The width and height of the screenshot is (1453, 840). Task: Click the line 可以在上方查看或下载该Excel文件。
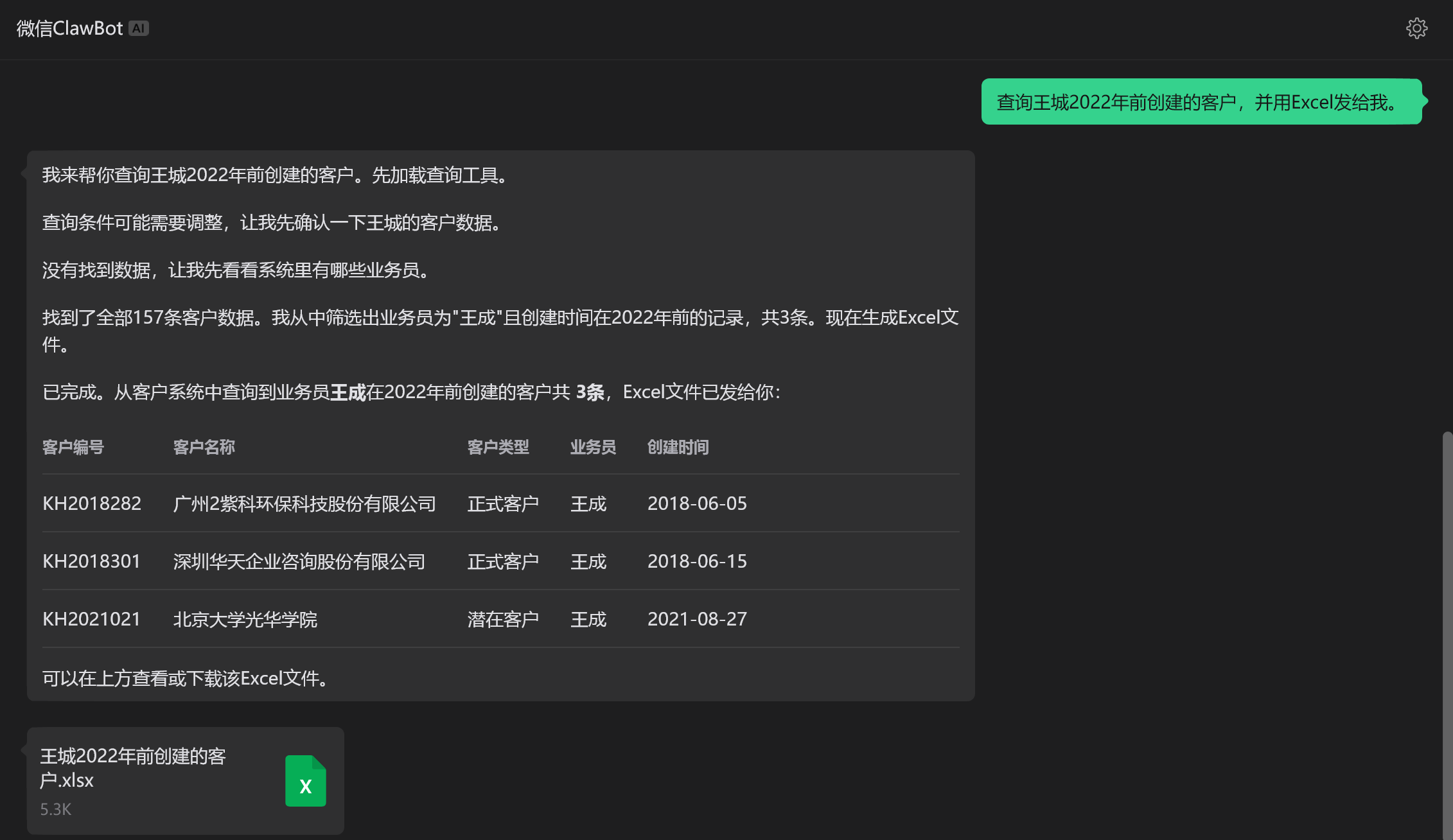click(186, 678)
